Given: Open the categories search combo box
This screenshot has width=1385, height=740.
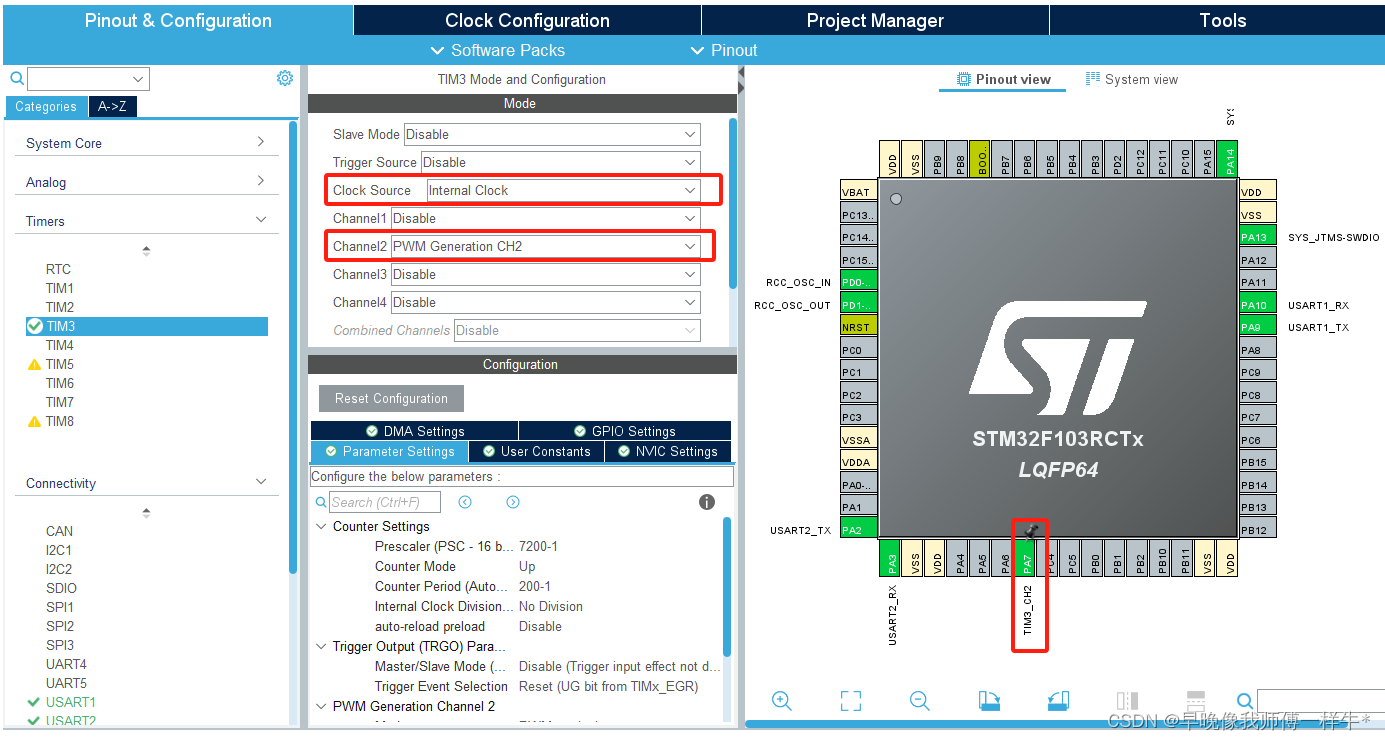Looking at the screenshot, I should pos(88,79).
